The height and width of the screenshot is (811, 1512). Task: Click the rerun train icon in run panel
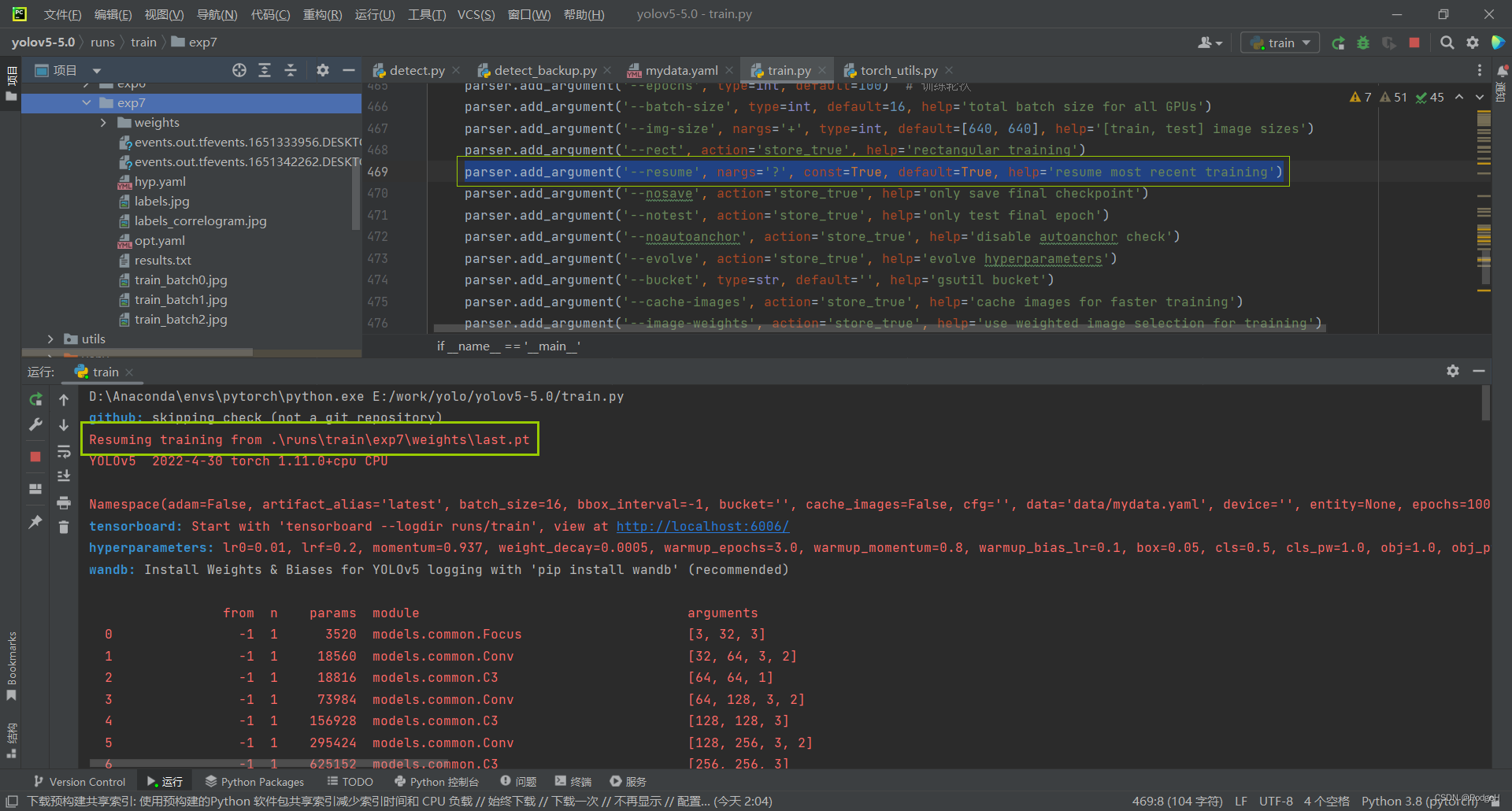tap(35, 400)
